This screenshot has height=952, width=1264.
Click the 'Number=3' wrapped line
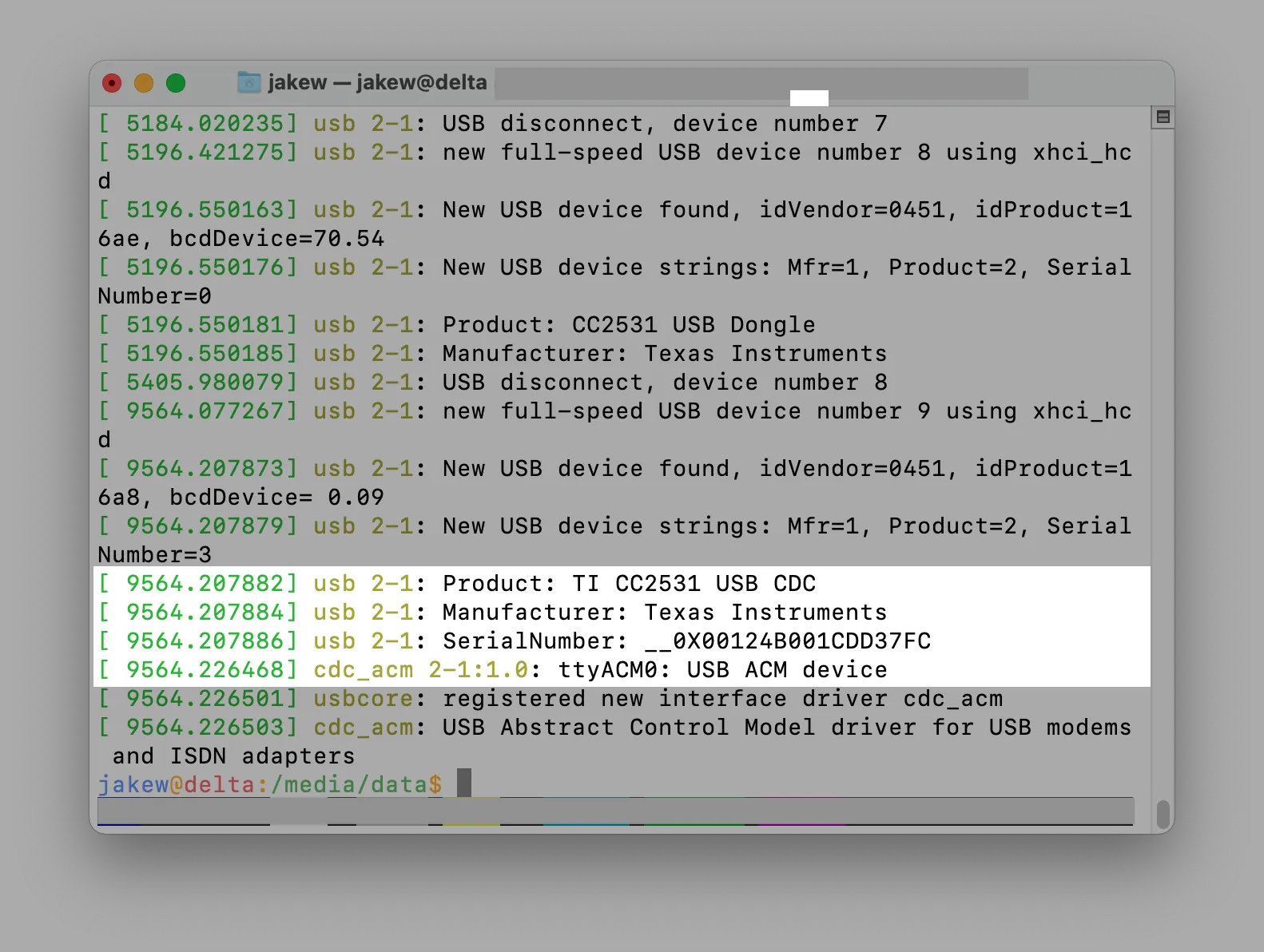click(154, 555)
